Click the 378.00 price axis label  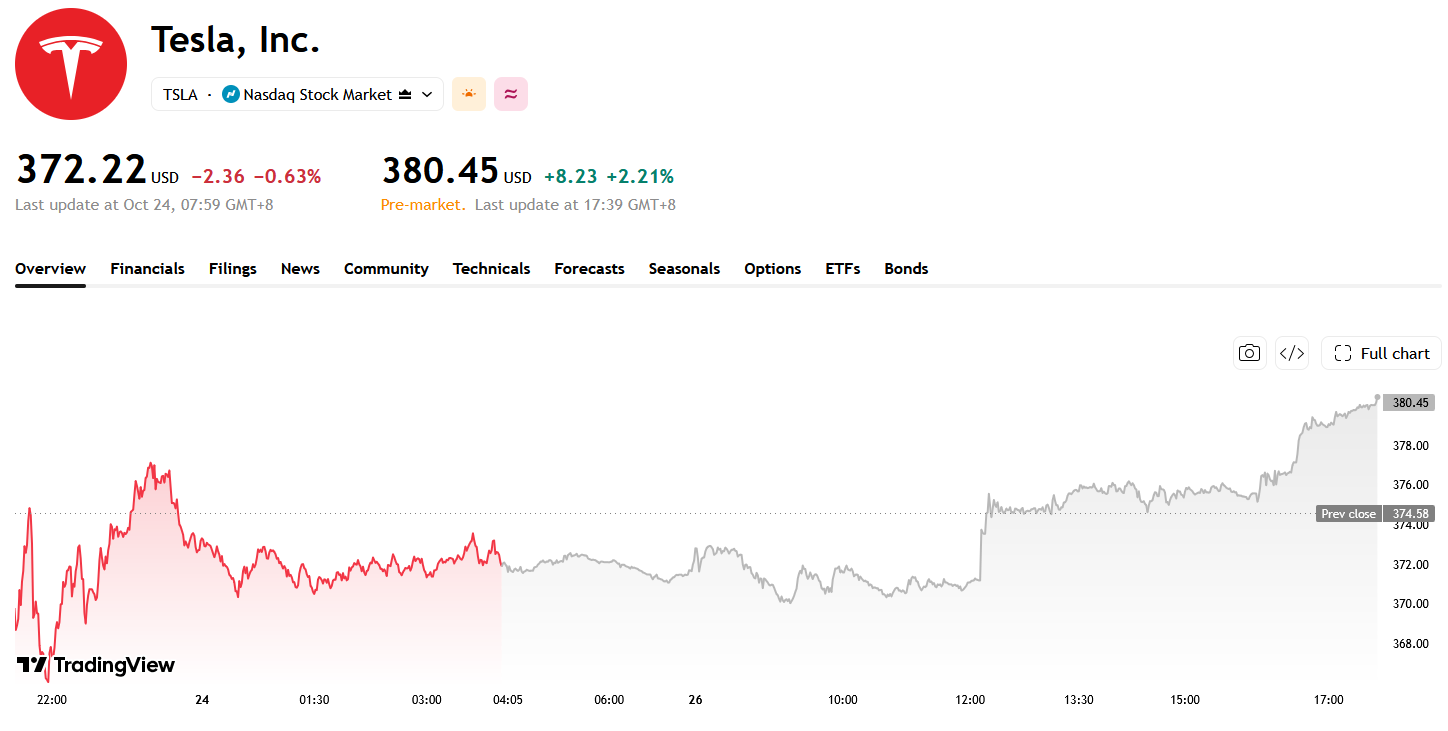point(1411,445)
